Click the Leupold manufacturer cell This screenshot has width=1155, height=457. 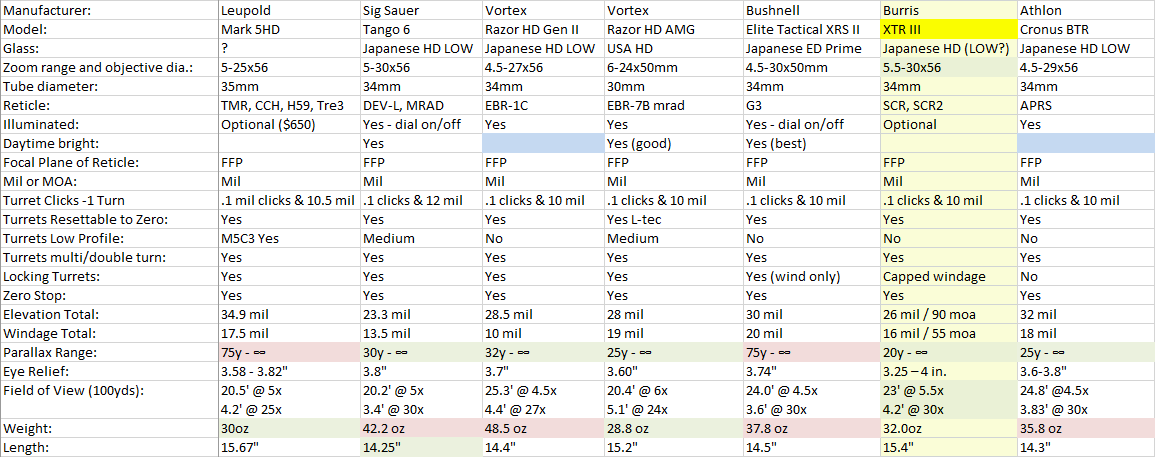tap(289, 12)
